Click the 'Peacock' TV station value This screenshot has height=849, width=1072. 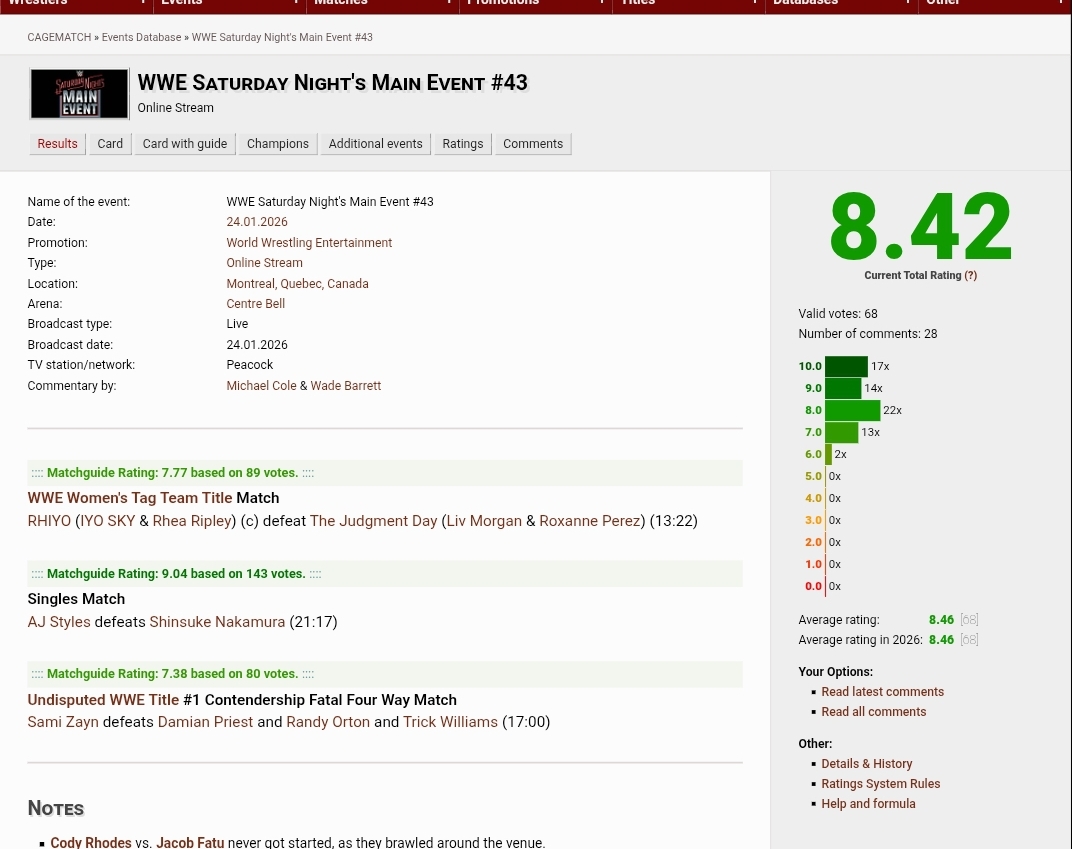[x=250, y=364]
